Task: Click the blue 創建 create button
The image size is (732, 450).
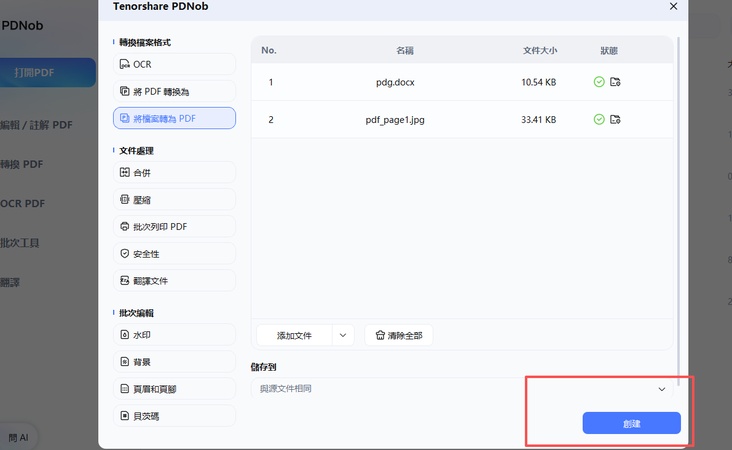Action: (631, 423)
